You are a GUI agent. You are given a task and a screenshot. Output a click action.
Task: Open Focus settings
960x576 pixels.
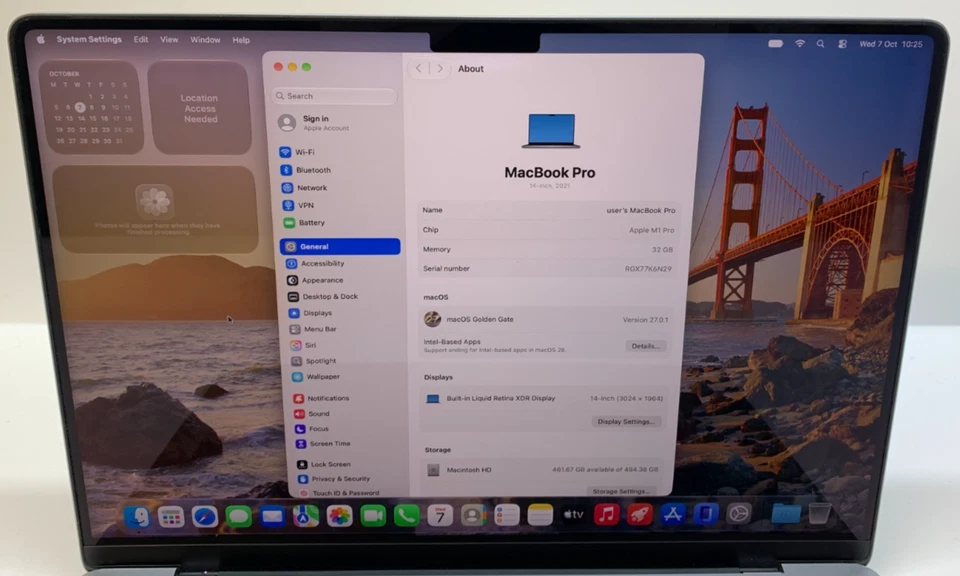[x=312, y=429]
